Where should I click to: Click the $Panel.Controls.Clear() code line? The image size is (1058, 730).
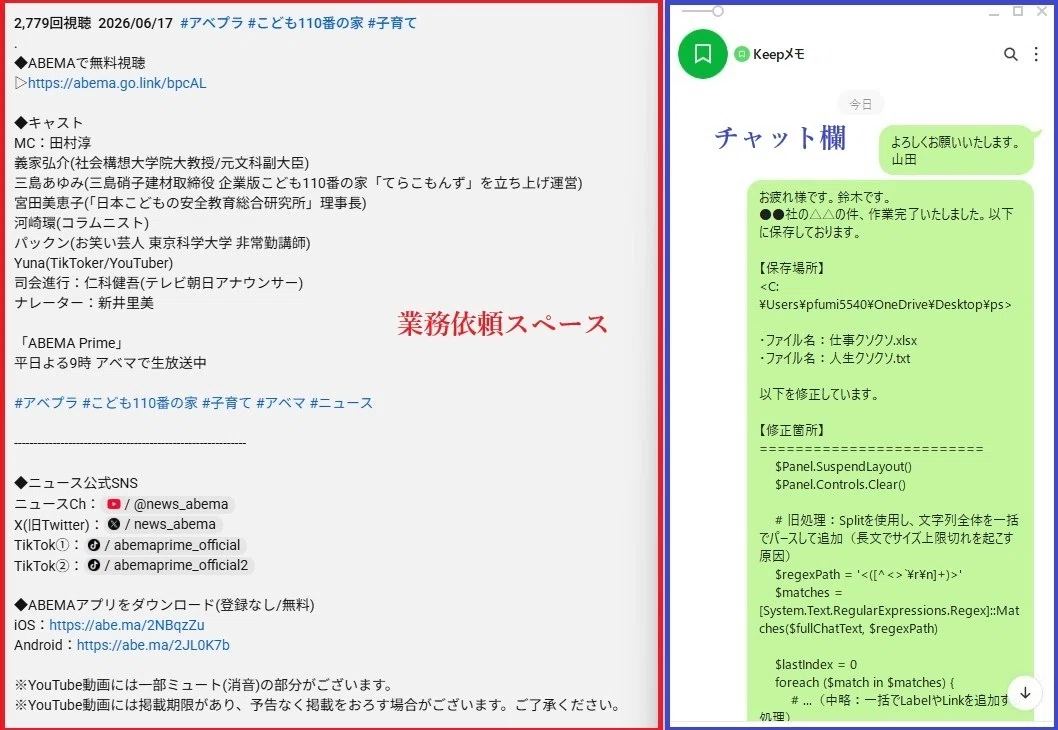[x=840, y=484]
